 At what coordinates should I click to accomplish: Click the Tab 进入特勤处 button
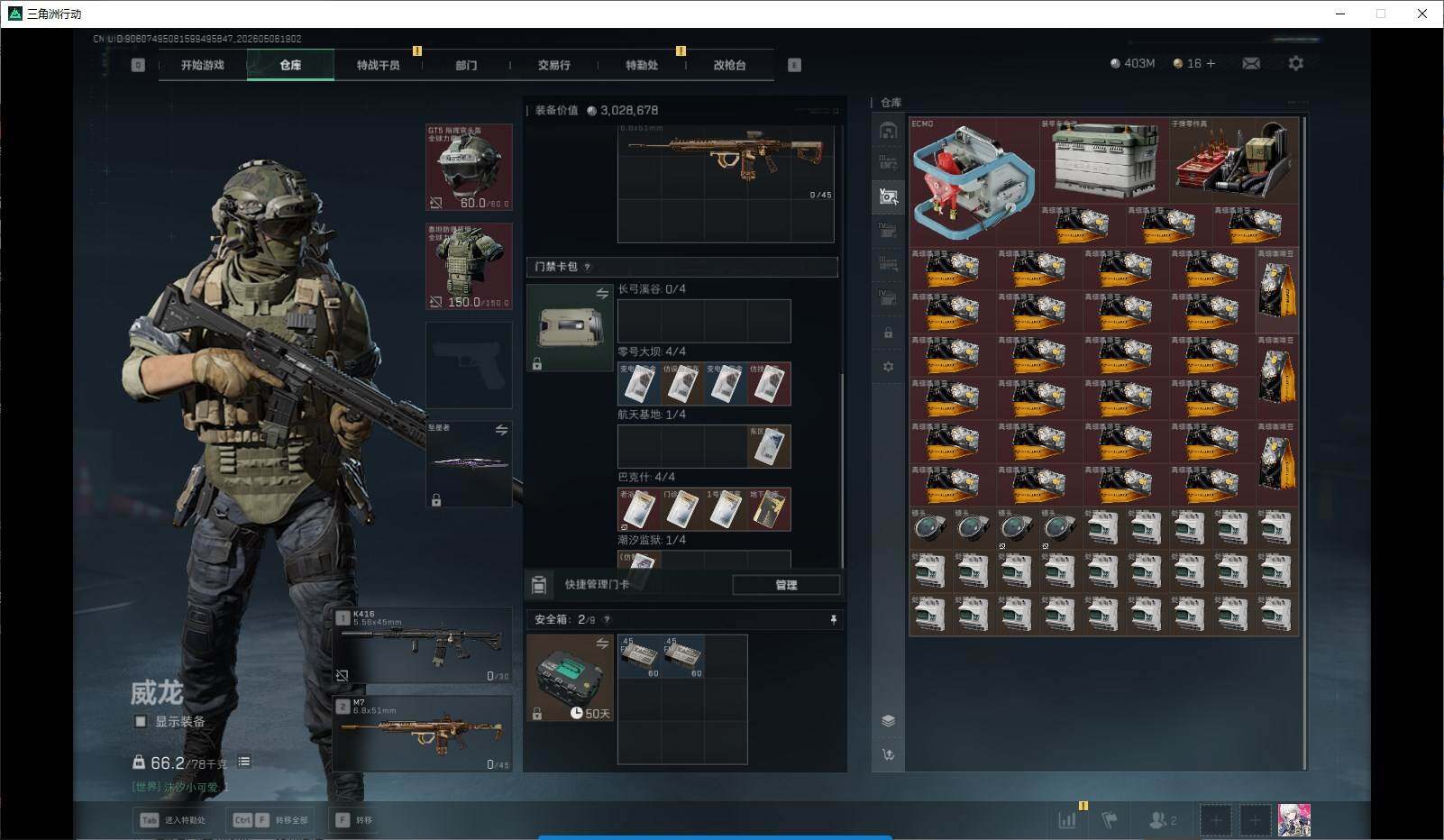click(x=171, y=820)
